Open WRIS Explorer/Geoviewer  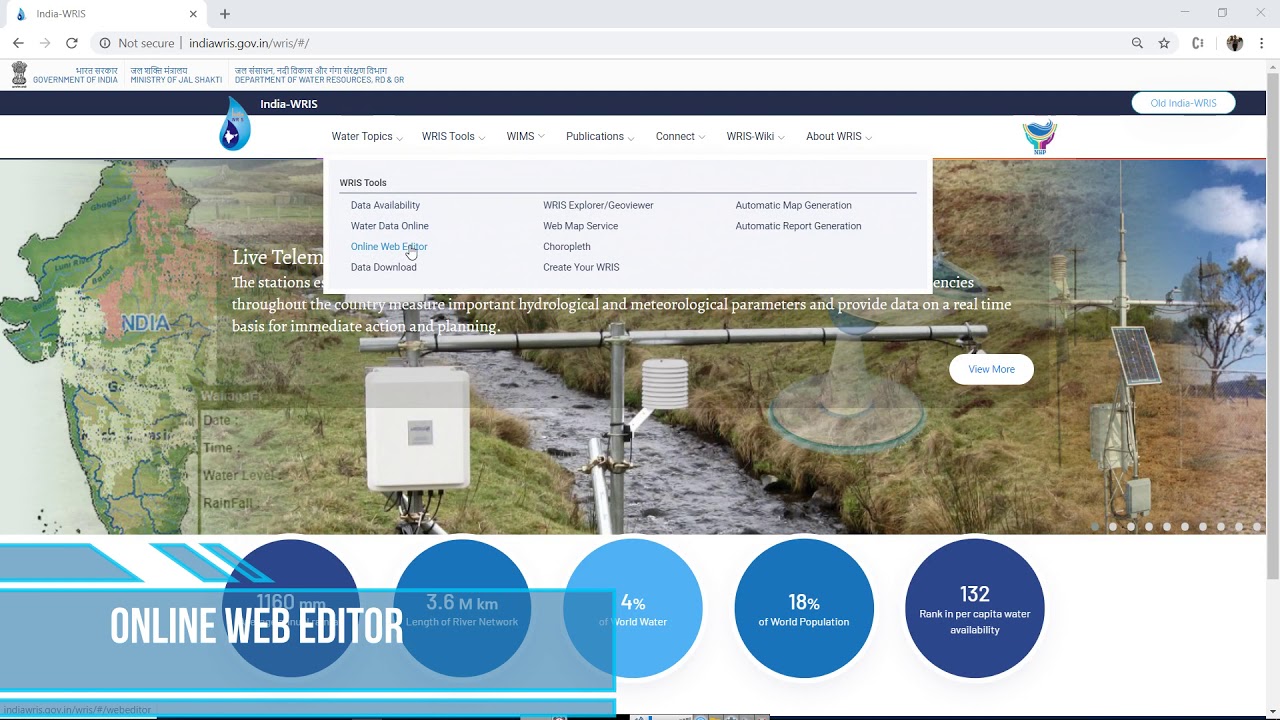coord(598,206)
